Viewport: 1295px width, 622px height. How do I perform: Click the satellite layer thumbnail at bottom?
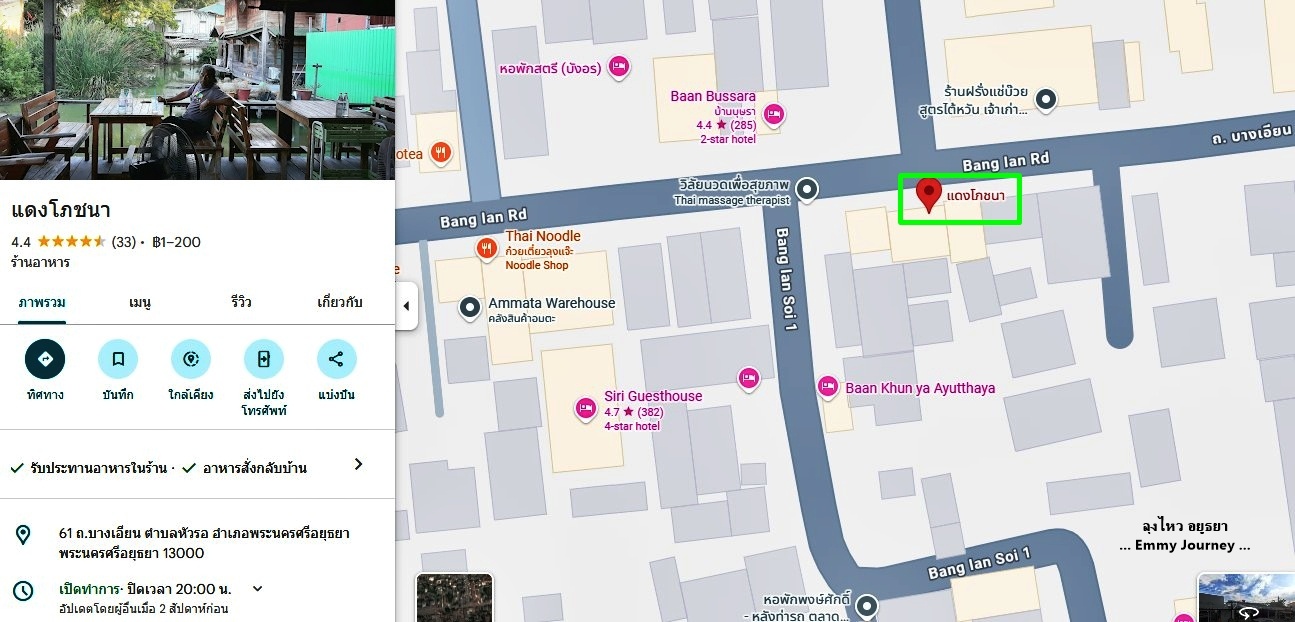point(454,598)
